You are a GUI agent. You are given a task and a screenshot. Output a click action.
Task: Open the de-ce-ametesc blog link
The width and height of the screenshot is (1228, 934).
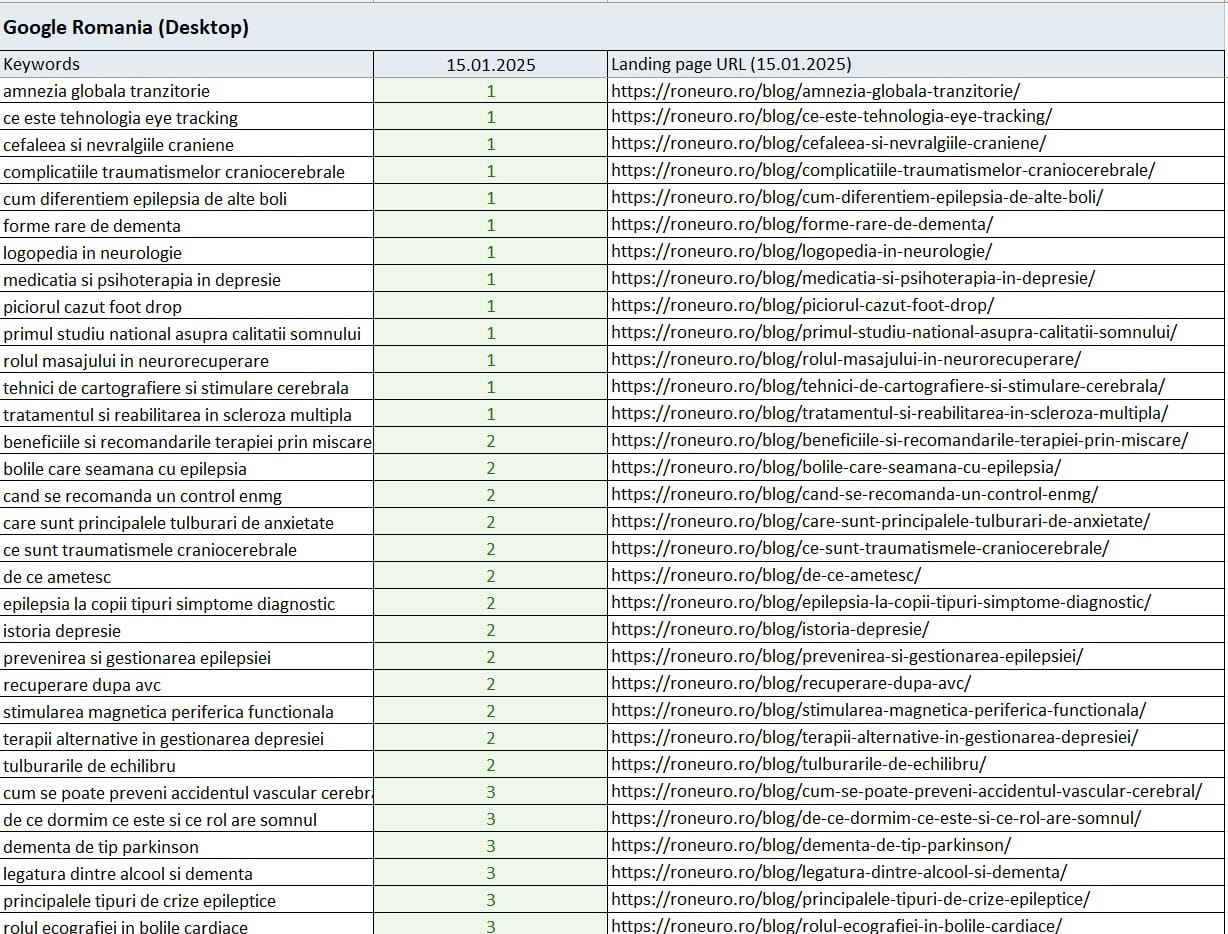tap(766, 574)
